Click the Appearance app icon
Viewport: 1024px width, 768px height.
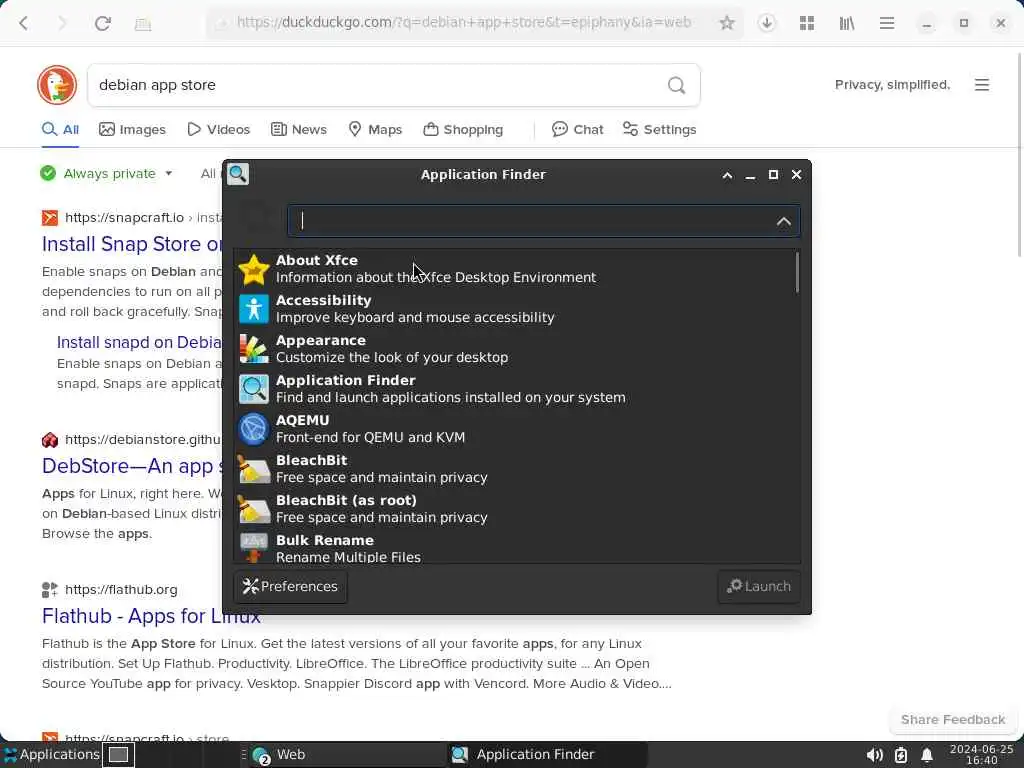pyautogui.click(x=253, y=349)
